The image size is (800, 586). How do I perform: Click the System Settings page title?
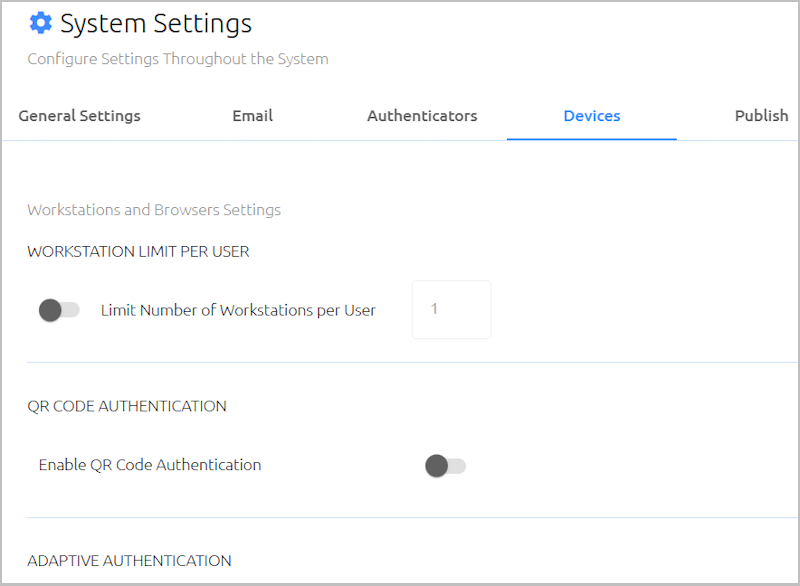pyautogui.click(x=156, y=23)
